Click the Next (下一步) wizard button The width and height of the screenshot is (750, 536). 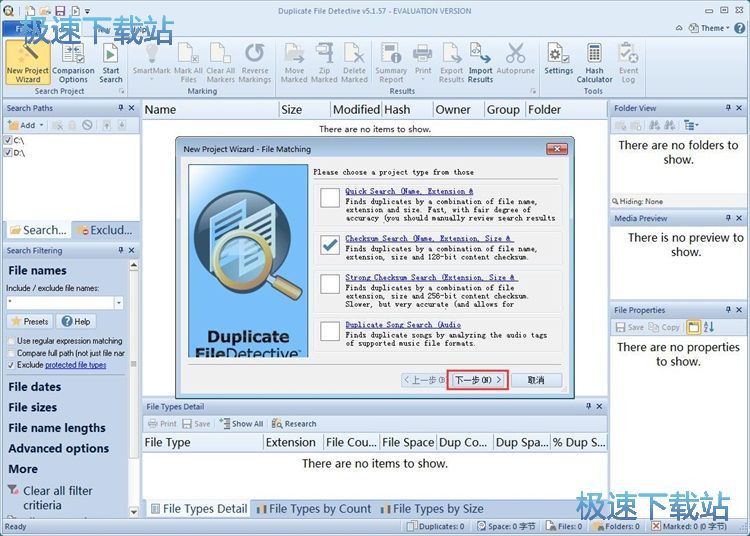click(477, 380)
